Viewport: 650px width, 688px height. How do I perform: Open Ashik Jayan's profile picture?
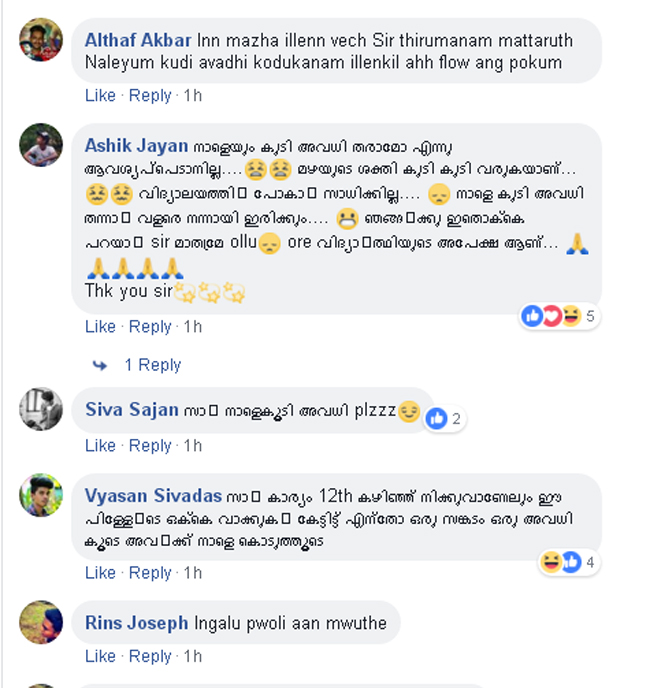pos(41,145)
